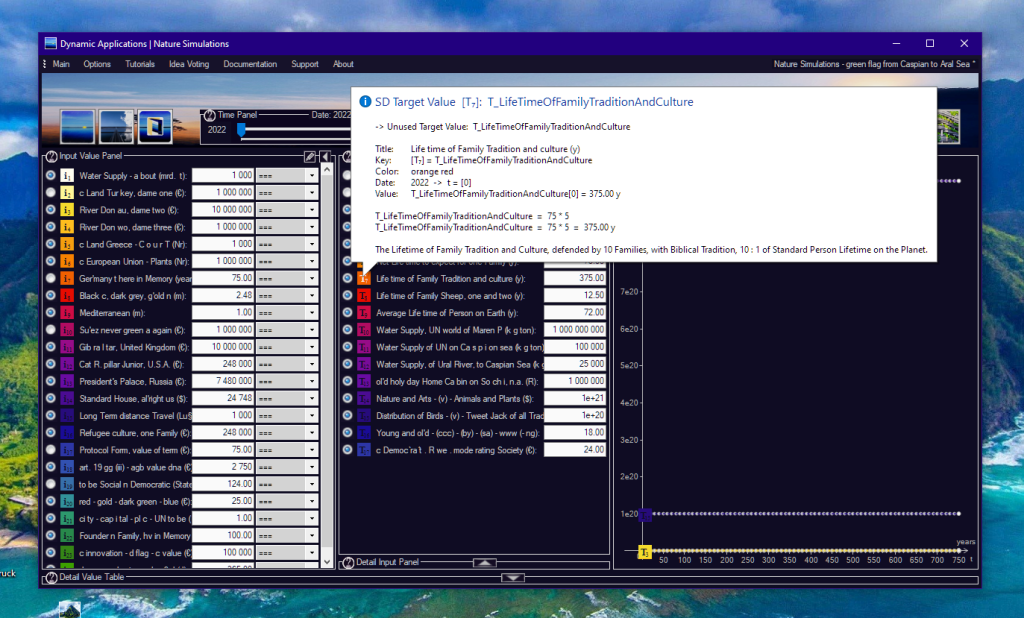This screenshot has width=1024, height=618.
Task: Open dropdown for President's Palace, Russia row
Action: tap(312, 381)
